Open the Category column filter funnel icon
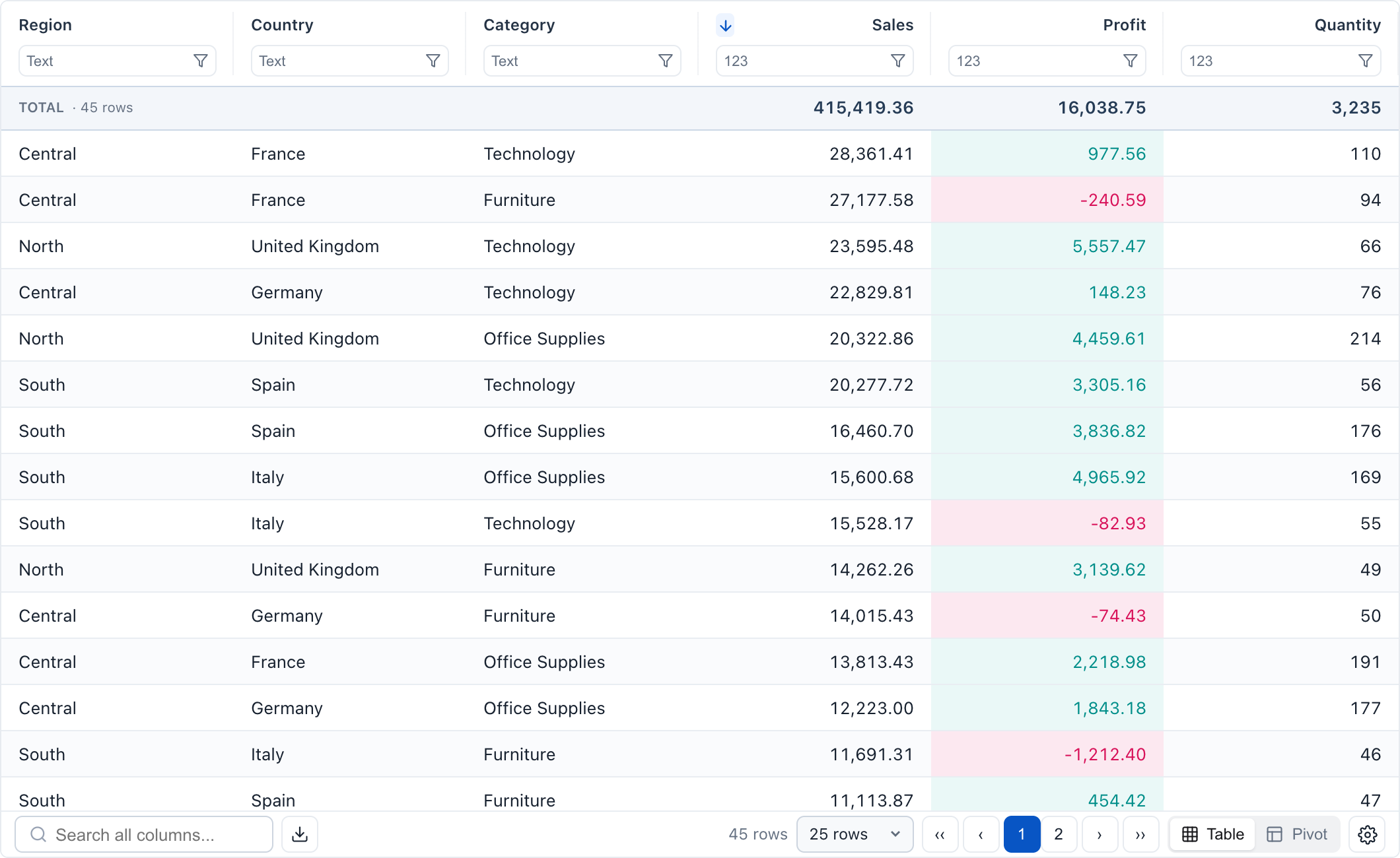This screenshot has height=858, width=1400. pos(666,61)
